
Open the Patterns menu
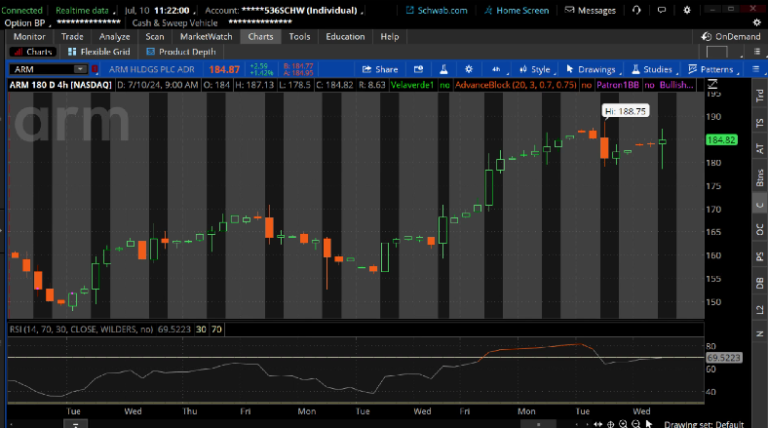tap(711, 70)
